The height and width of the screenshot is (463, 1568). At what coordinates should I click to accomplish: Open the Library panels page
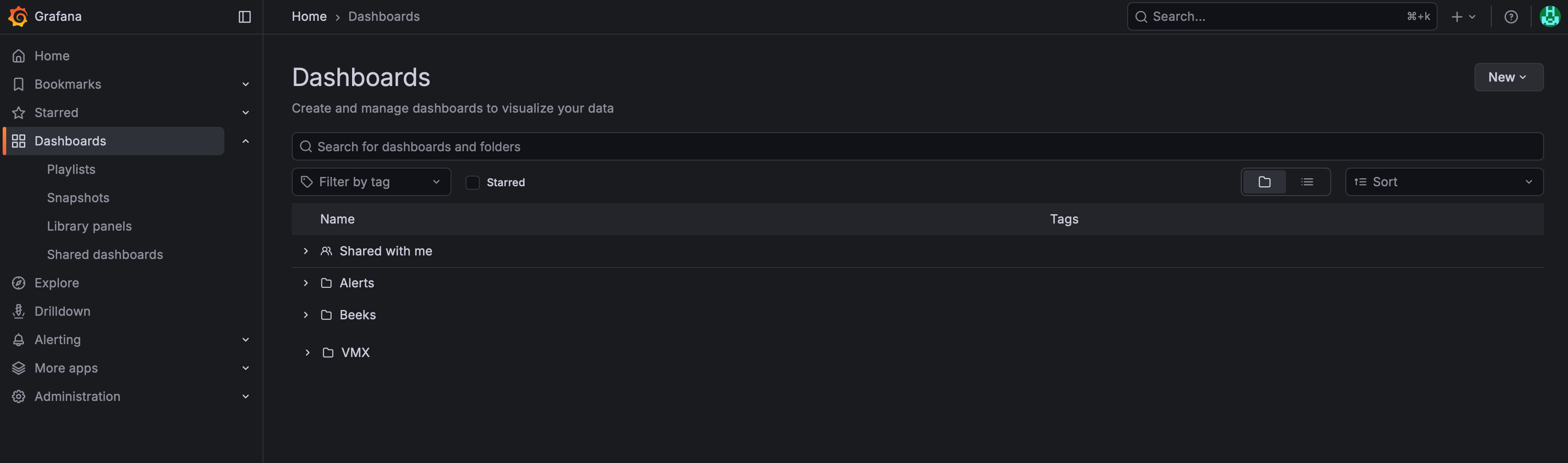click(x=89, y=226)
